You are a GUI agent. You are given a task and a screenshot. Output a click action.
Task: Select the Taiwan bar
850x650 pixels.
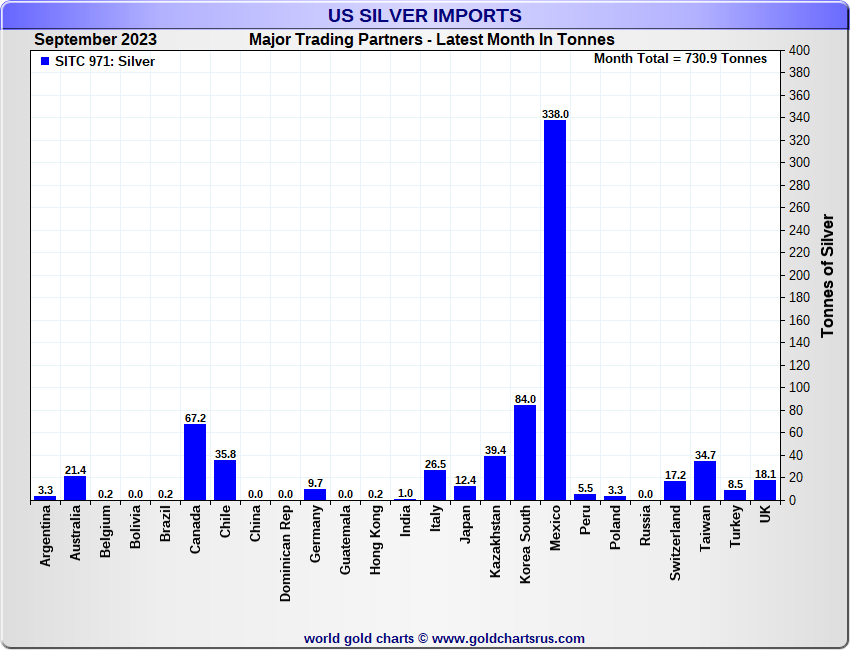click(x=705, y=481)
